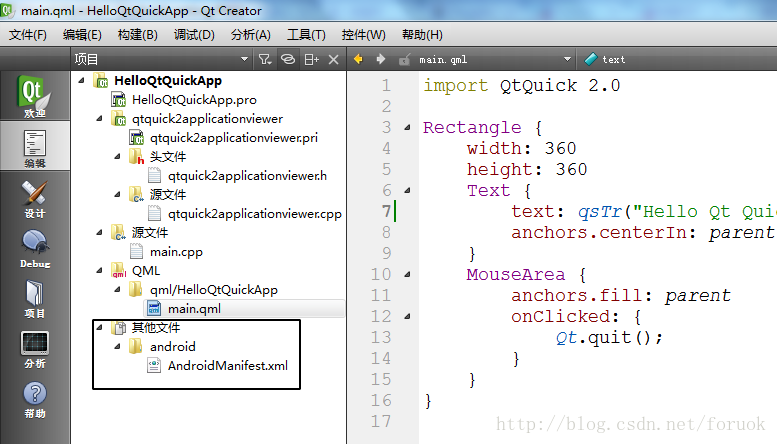Open the 编辑(E) menu
The width and height of the screenshot is (777, 444).
click(x=82, y=35)
